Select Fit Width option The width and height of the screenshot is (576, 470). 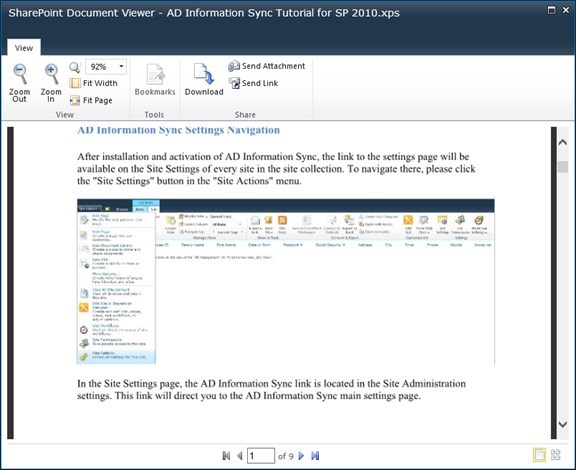[x=93, y=83]
